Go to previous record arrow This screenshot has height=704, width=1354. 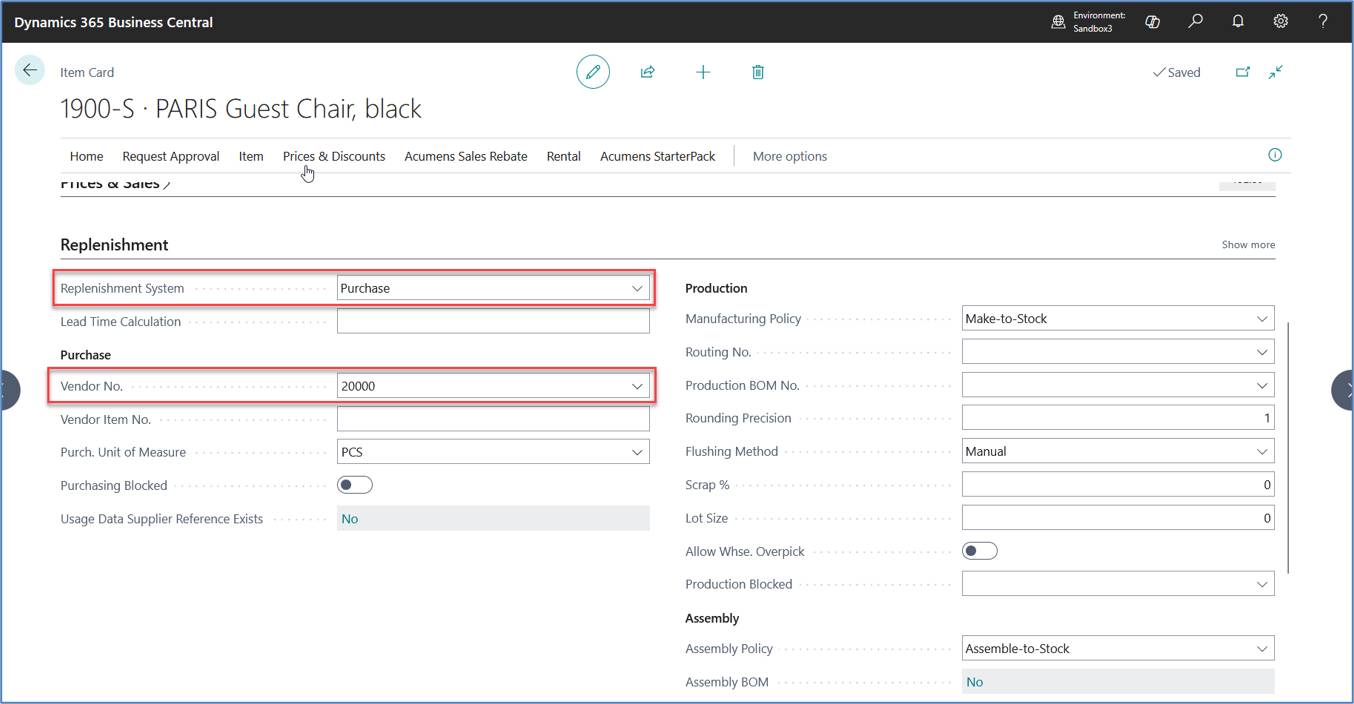click(x=9, y=390)
